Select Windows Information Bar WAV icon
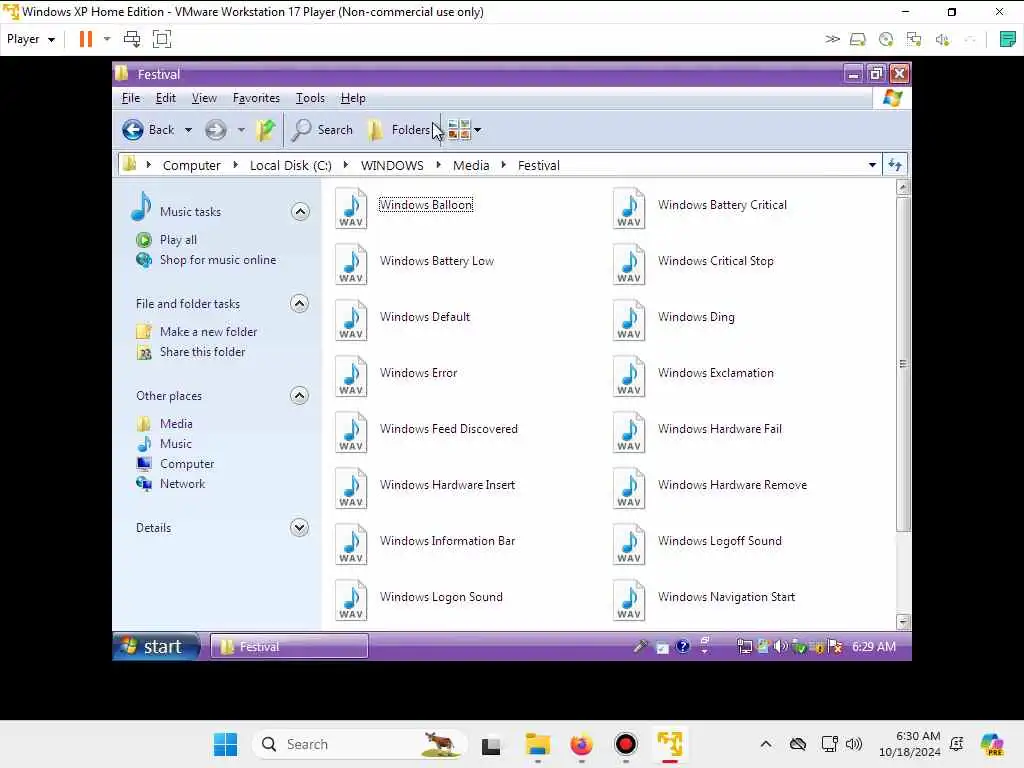The width and height of the screenshot is (1024, 768). click(x=351, y=545)
